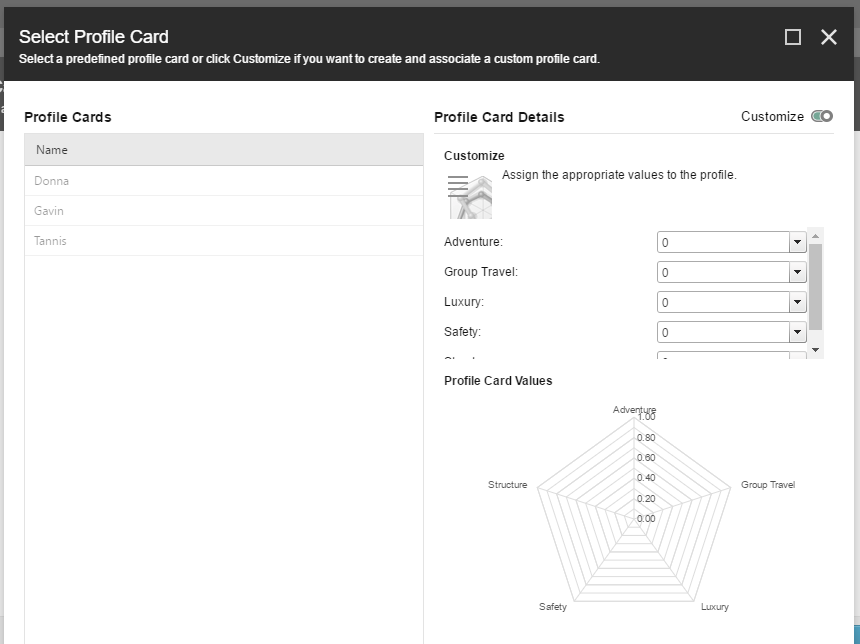
Task: Toggle the Customize switch
Action: pos(822,116)
